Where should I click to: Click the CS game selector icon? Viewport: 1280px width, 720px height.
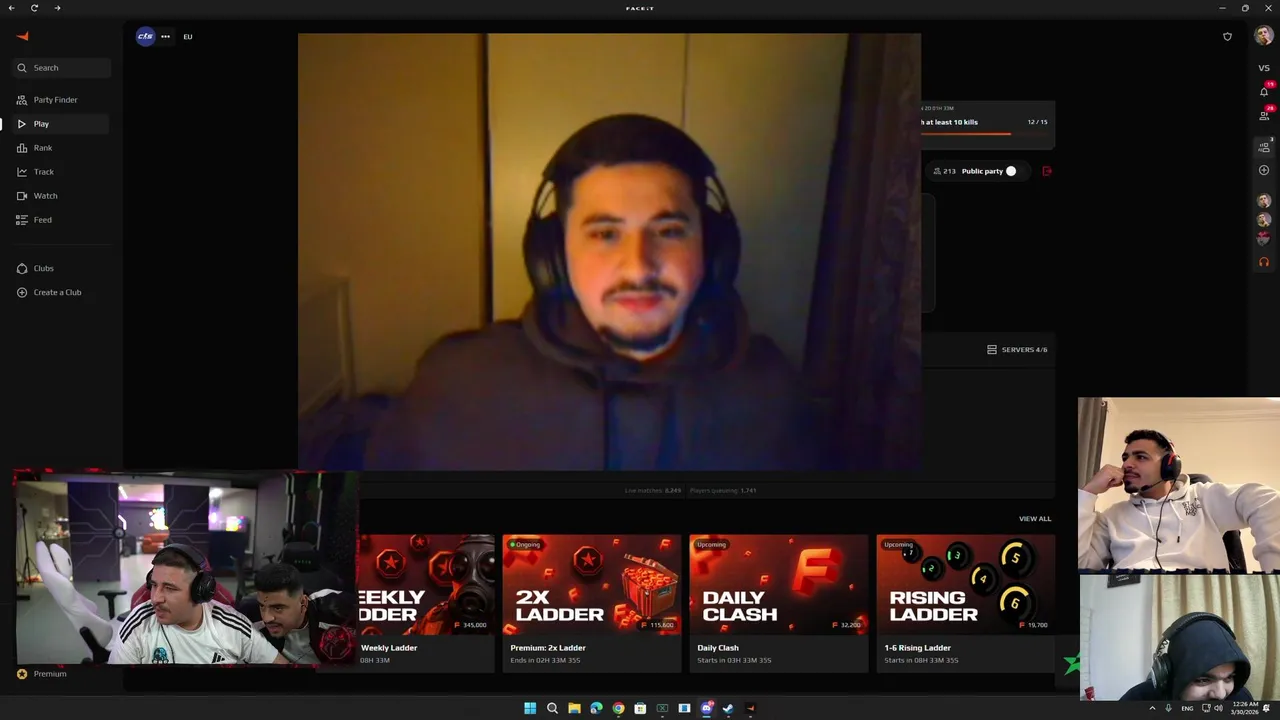pos(145,37)
